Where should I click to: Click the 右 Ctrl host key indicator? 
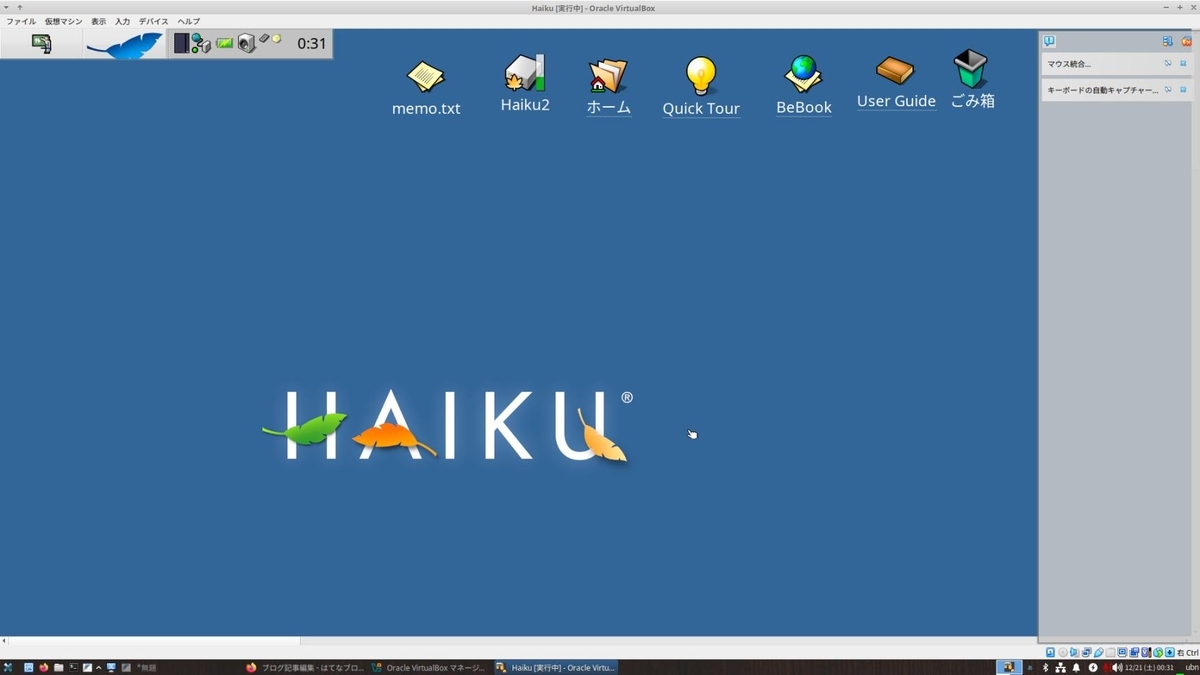[x=1187, y=652]
